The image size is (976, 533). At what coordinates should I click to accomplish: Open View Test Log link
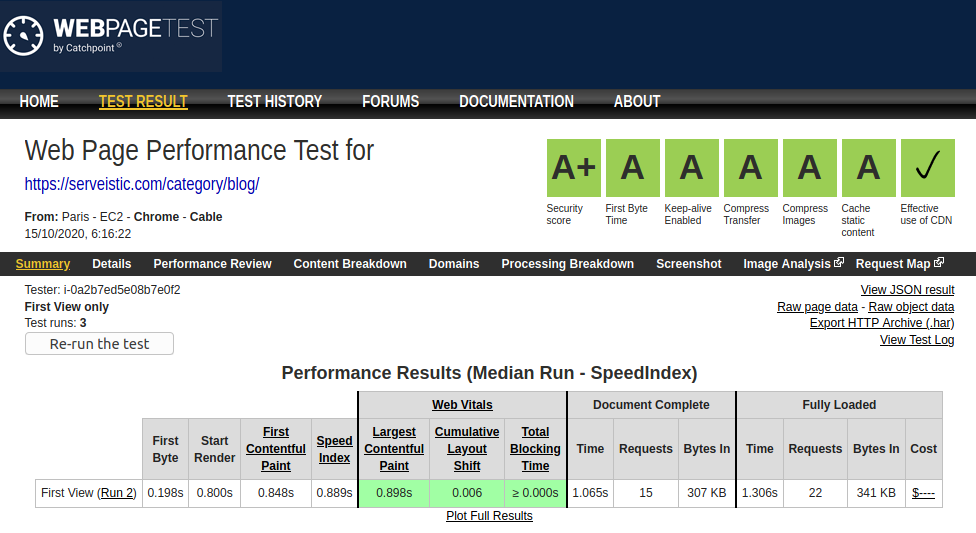coord(917,340)
